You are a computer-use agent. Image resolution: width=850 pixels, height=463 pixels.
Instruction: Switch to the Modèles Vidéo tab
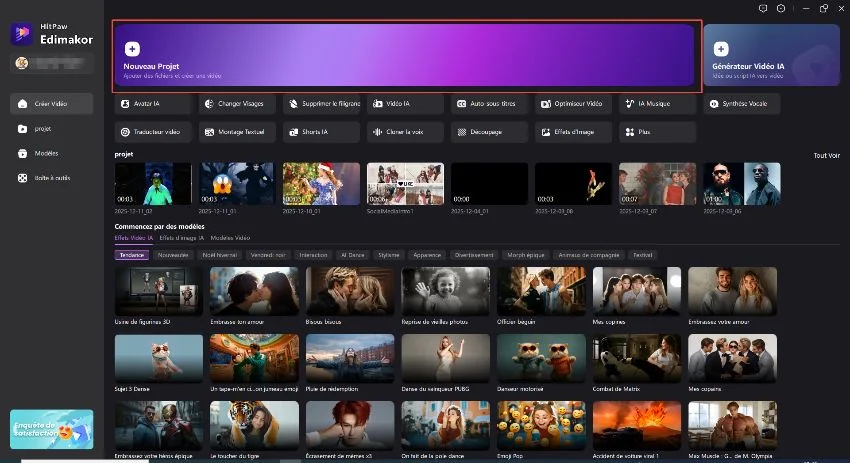[x=230, y=238]
